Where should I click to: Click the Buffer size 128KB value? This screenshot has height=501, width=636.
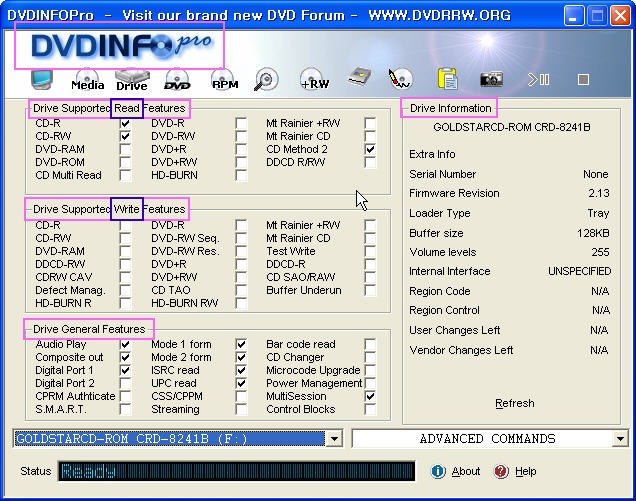click(x=593, y=233)
